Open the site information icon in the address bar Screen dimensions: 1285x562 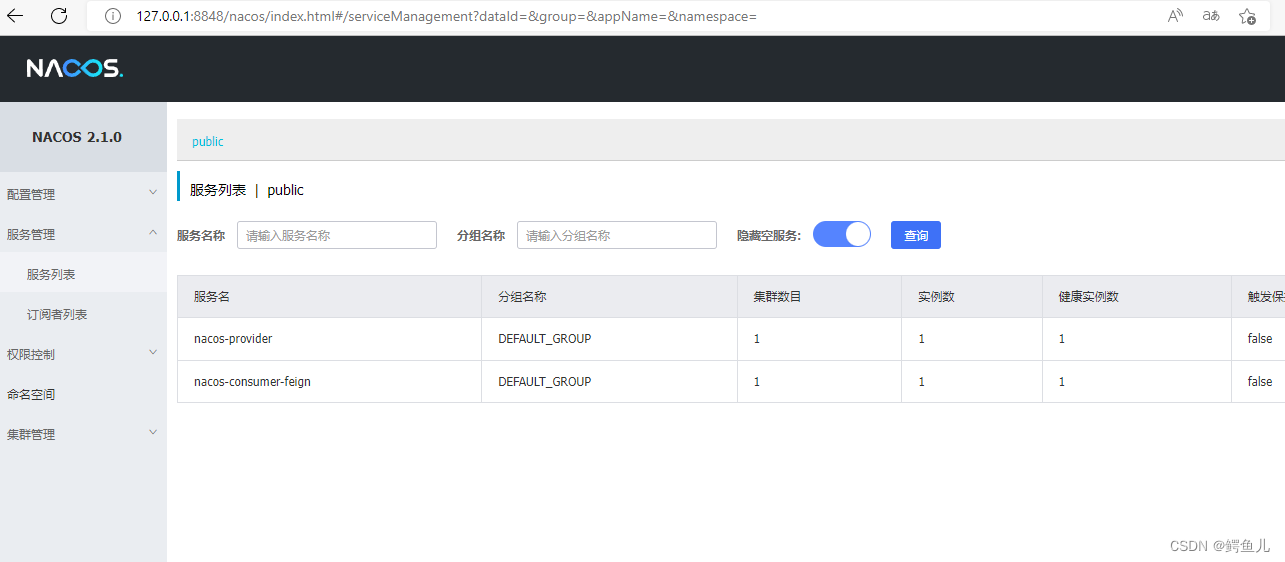(113, 16)
